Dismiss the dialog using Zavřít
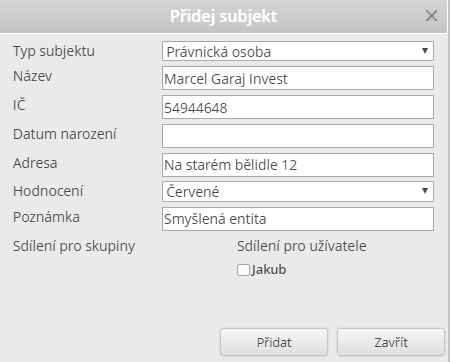 point(391,342)
